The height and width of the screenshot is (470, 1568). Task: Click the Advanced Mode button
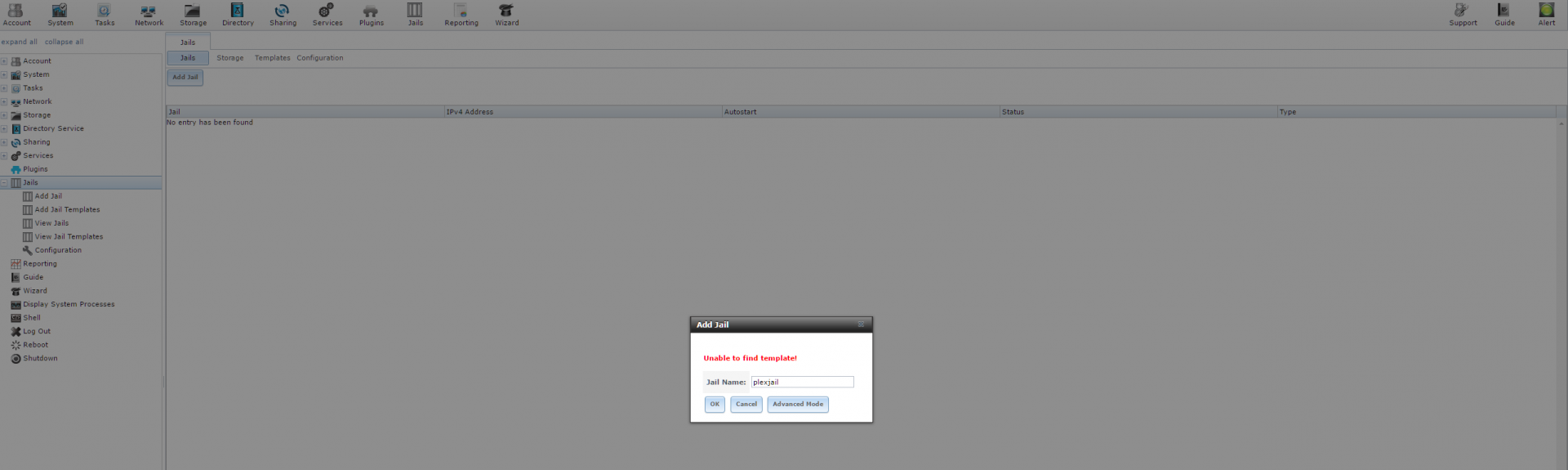(x=797, y=405)
